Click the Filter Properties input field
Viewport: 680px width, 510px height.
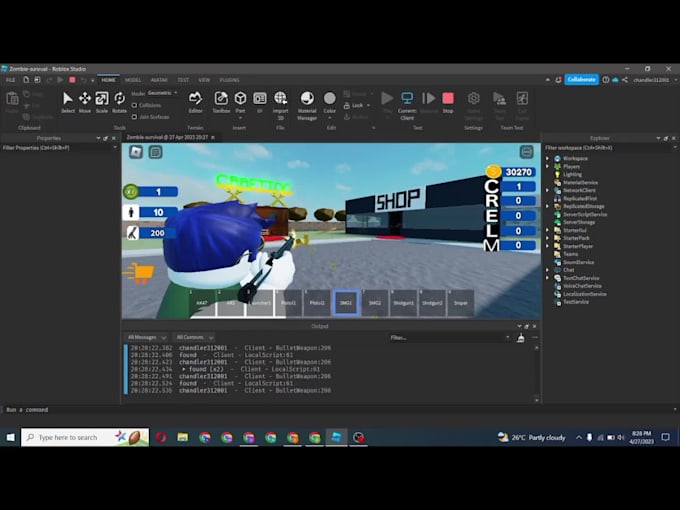pos(59,147)
